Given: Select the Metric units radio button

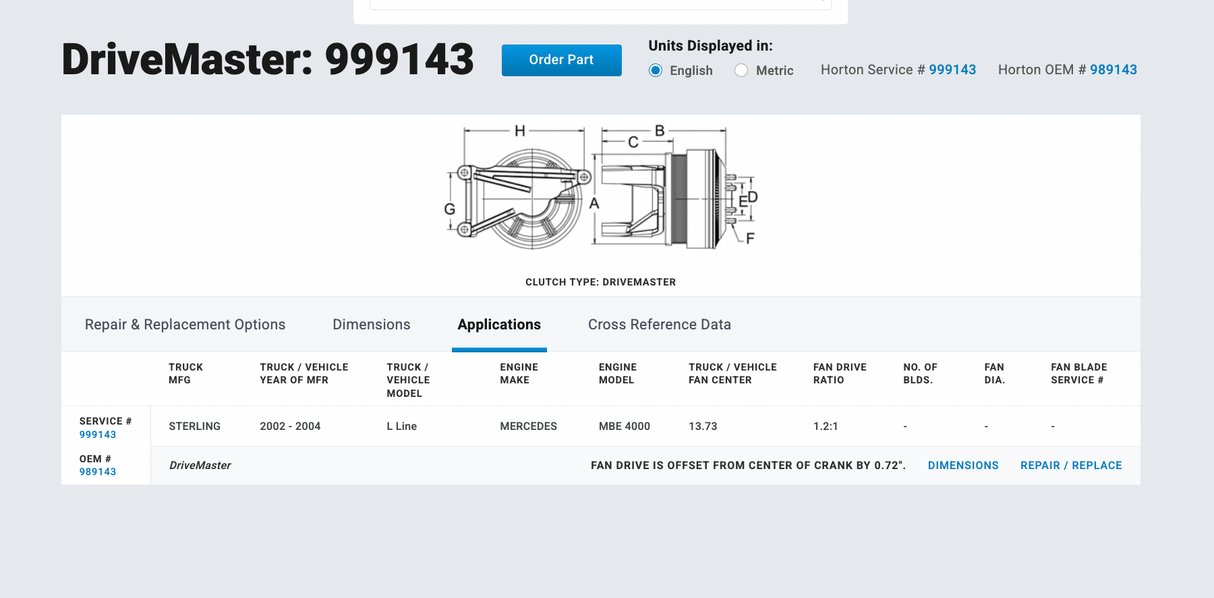Looking at the screenshot, I should [x=741, y=70].
